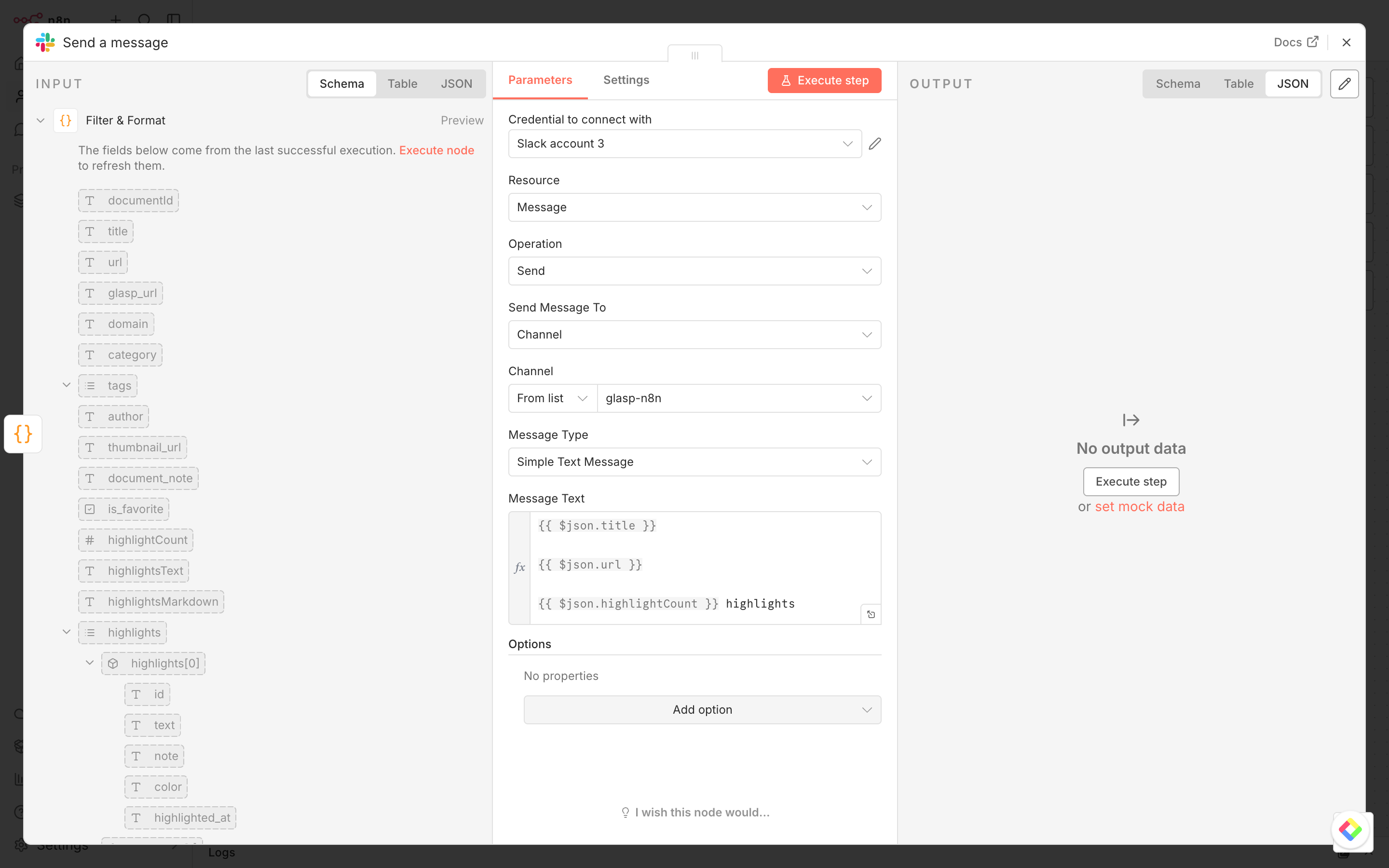Screen dimensions: 1389x868
Task: Switch output view to Schema
Action: [1177, 84]
